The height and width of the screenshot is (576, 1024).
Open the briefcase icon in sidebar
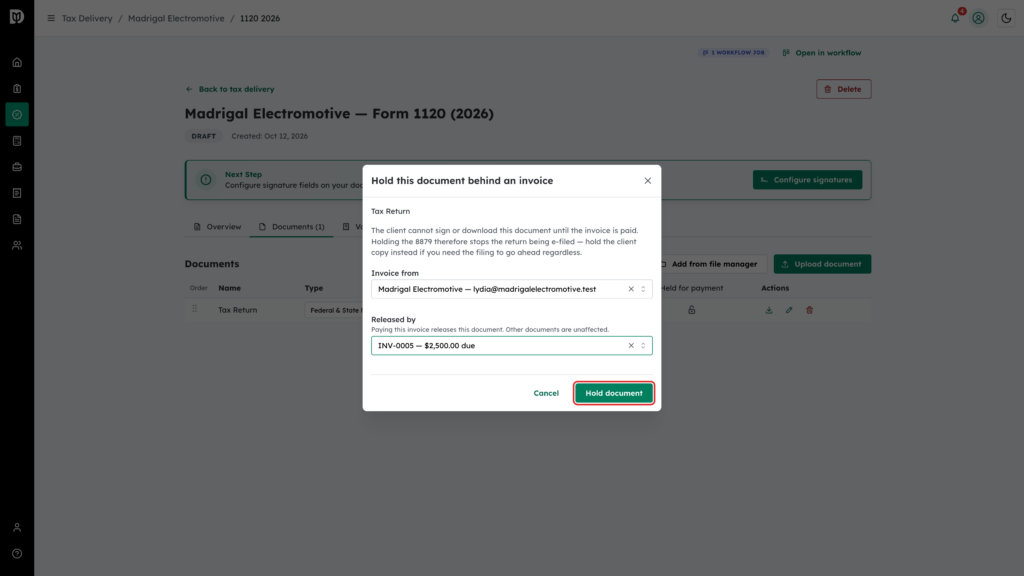click(x=17, y=167)
